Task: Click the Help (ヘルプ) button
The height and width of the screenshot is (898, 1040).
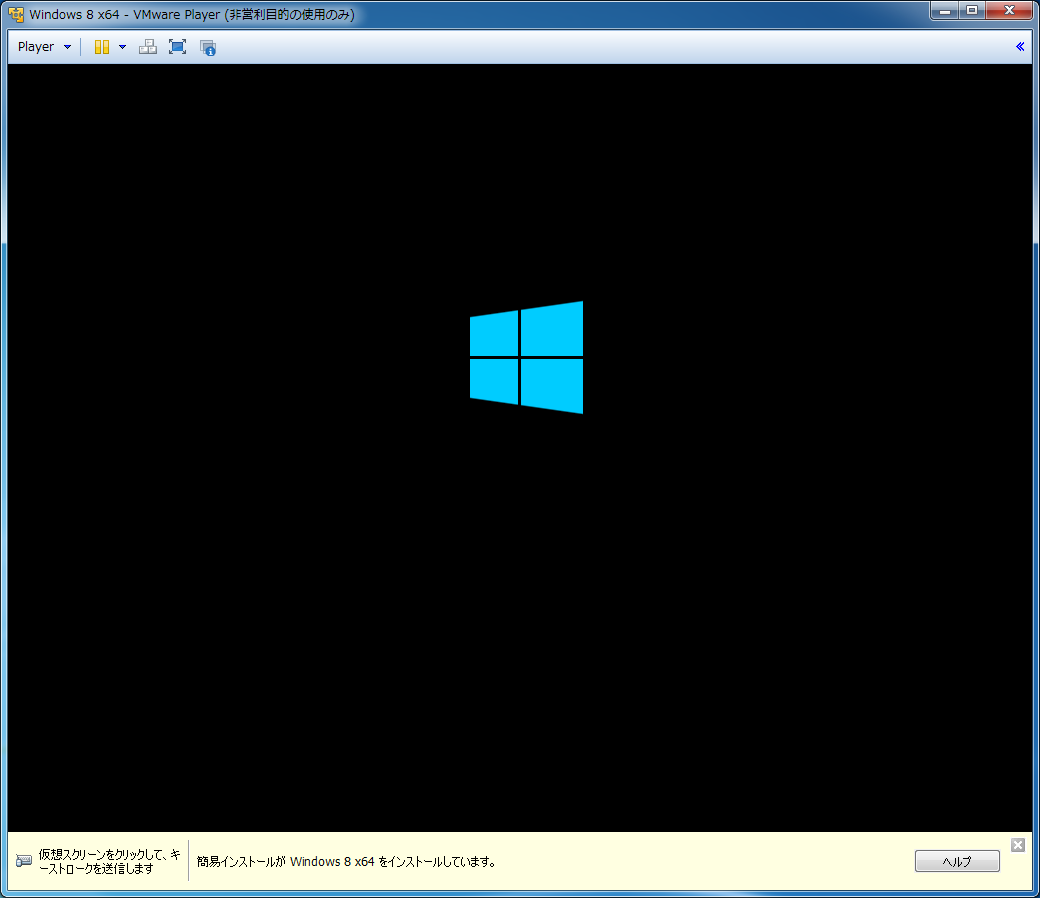Action: tap(956, 861)
